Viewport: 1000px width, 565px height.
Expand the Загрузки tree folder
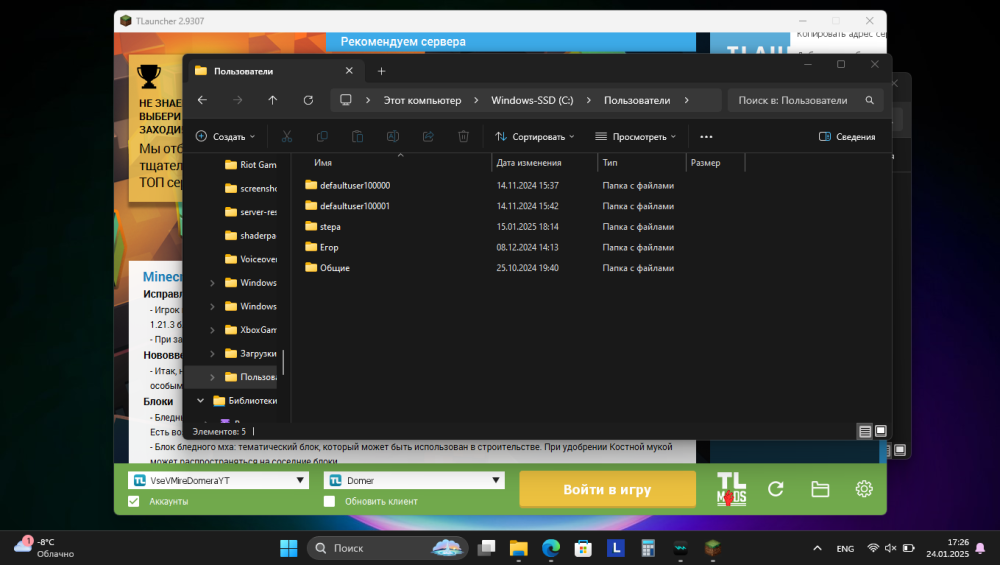coord(212,353)
